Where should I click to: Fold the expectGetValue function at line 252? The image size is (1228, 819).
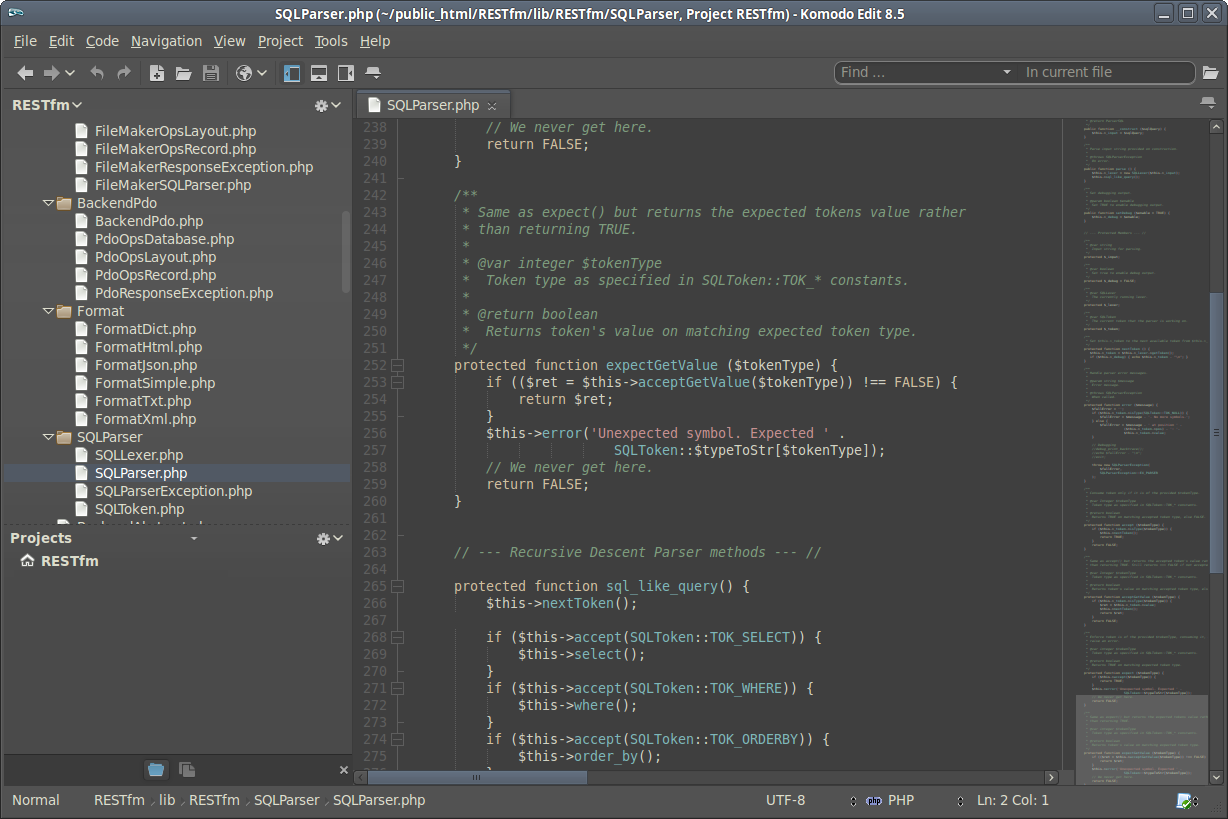click(397, 366)
